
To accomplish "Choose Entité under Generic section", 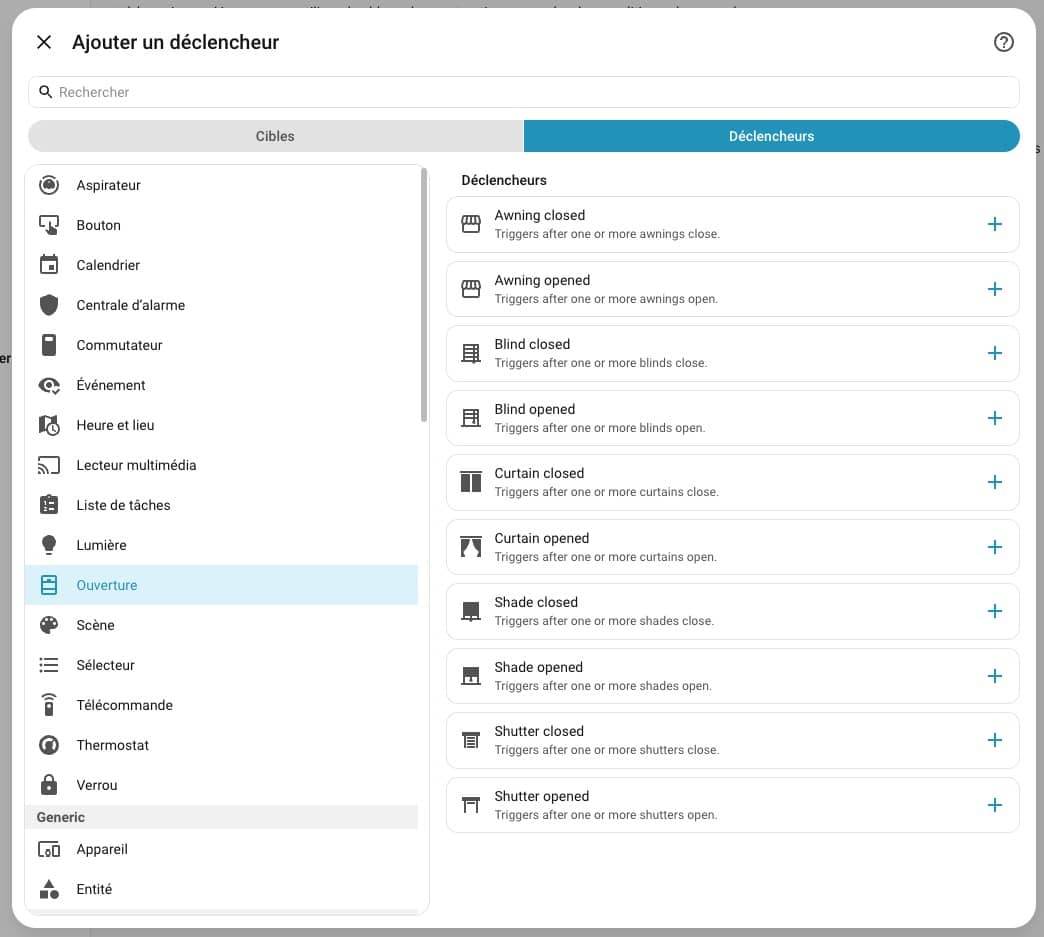I will 94,889.
